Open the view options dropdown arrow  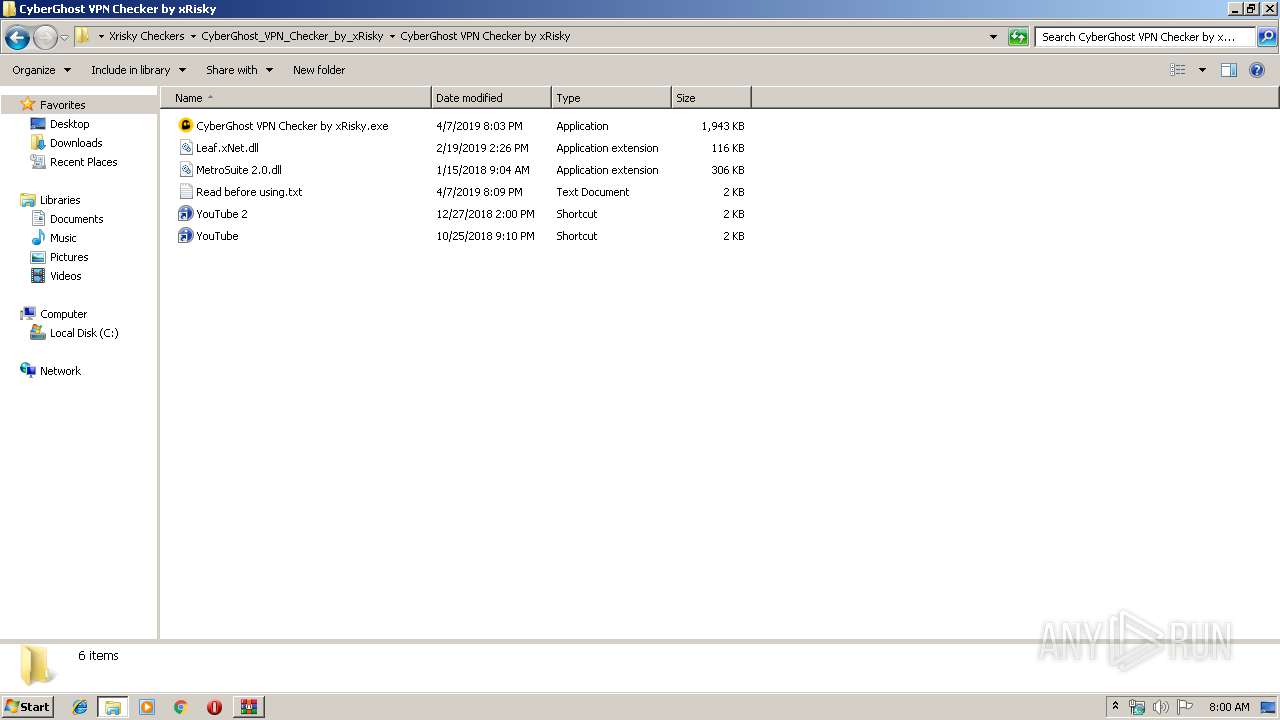coord(1202,70)
